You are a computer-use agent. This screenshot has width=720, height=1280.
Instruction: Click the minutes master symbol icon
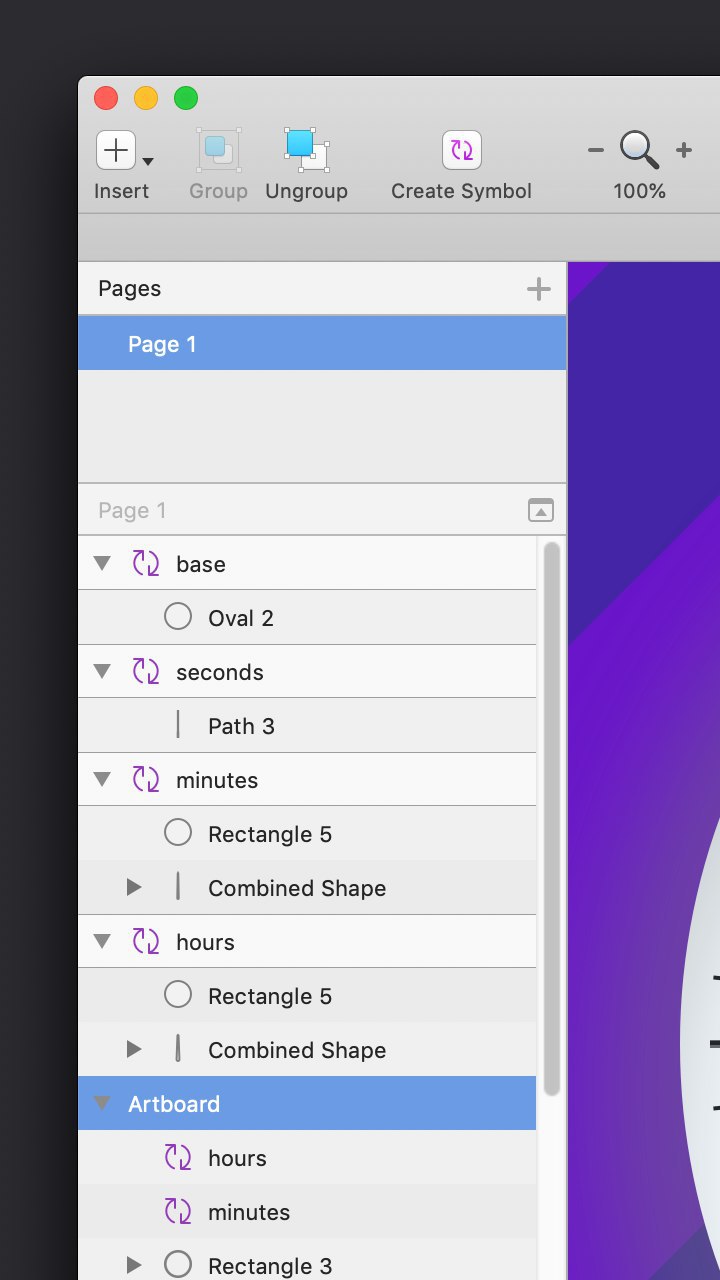point(146,779)
